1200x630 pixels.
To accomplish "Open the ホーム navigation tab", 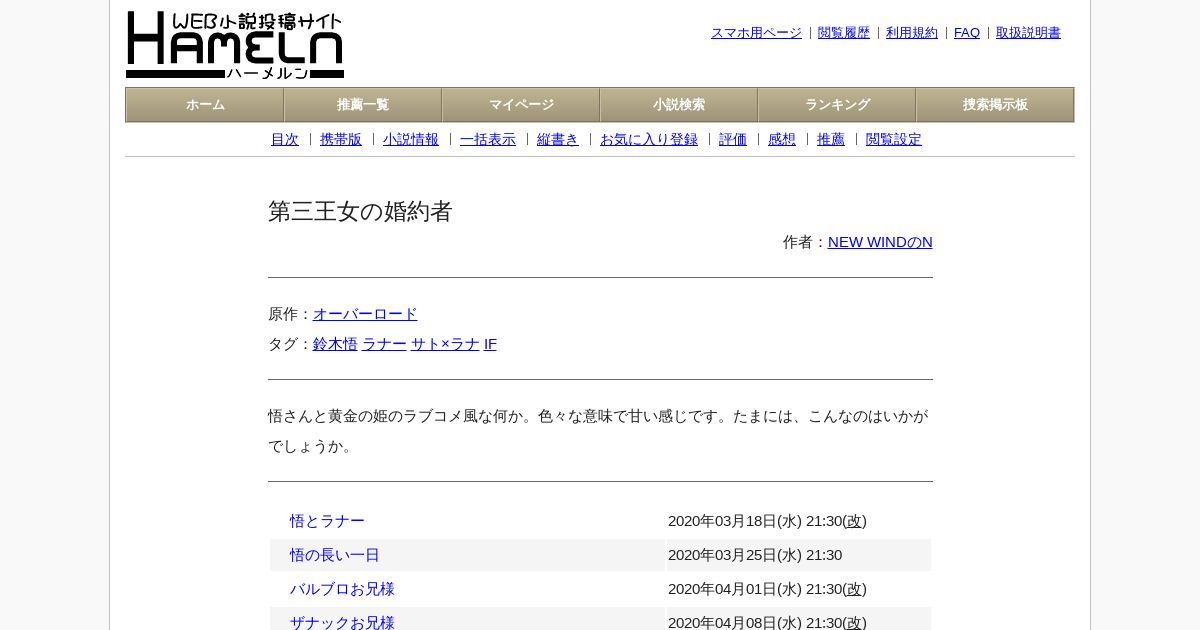I will point(205,105).
